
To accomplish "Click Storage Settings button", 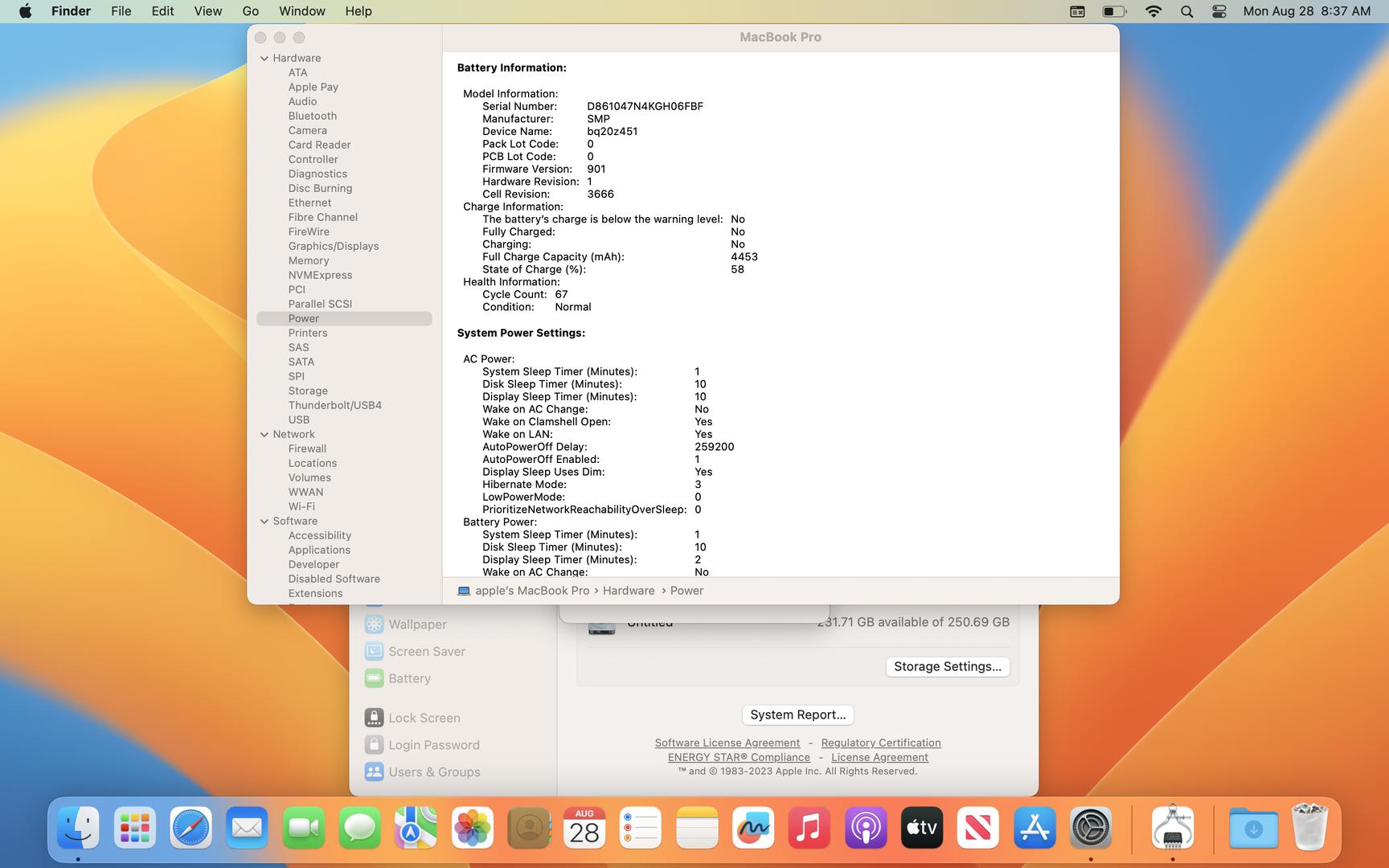I will (x=948, y=666).
